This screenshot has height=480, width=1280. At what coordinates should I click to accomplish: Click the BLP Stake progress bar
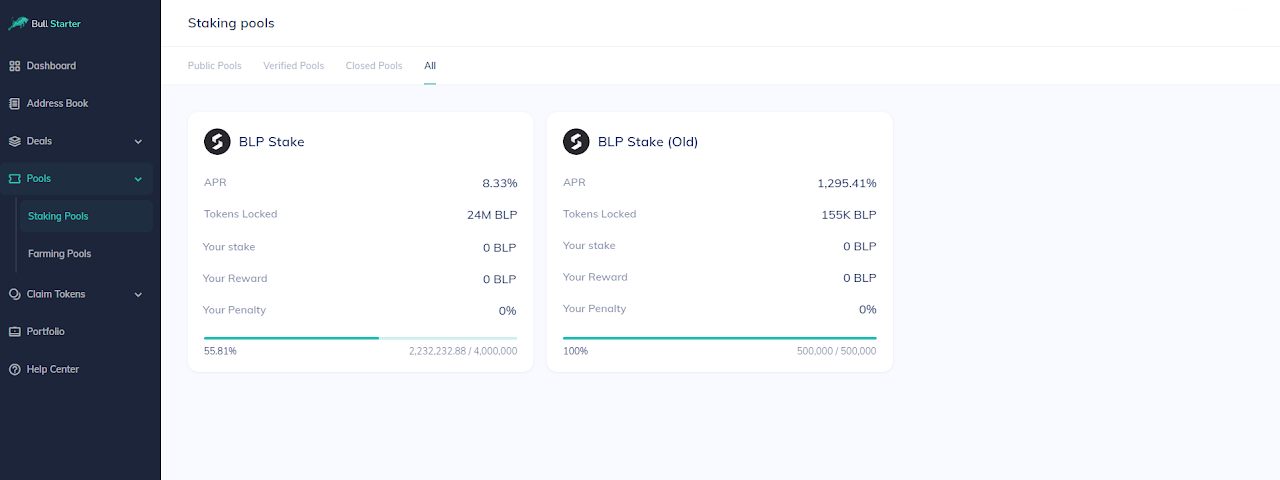coord(360,338)
